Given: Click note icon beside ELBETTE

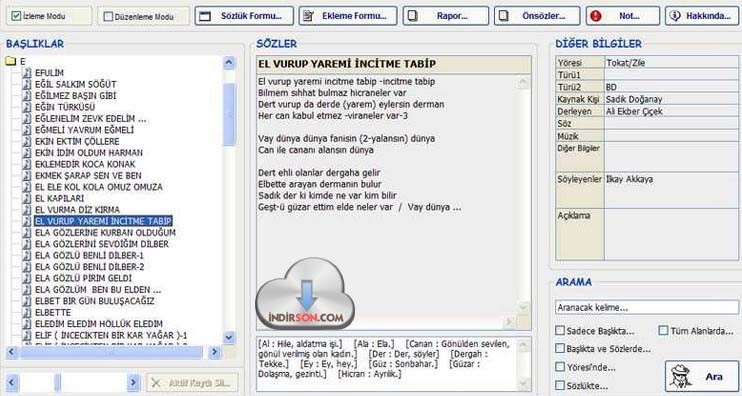Looking at the screenshot, I should click(27, 312).
